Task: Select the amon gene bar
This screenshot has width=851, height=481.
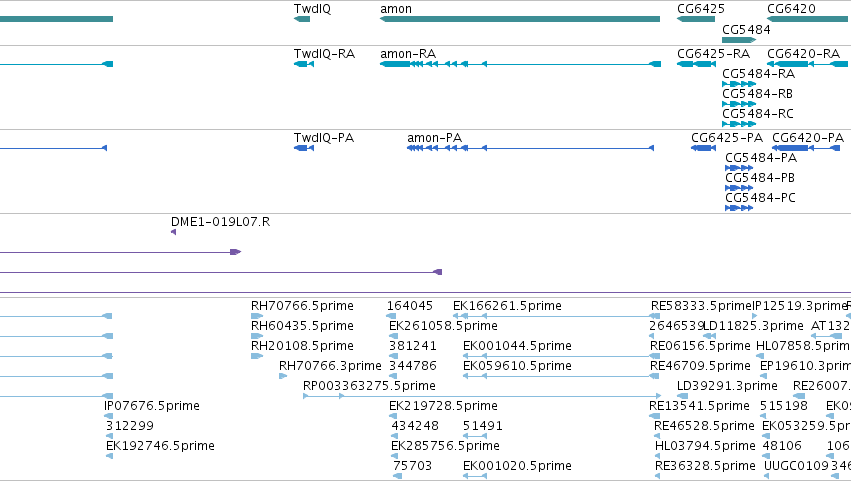Action: pyautogui.click(x=520, y=19)
